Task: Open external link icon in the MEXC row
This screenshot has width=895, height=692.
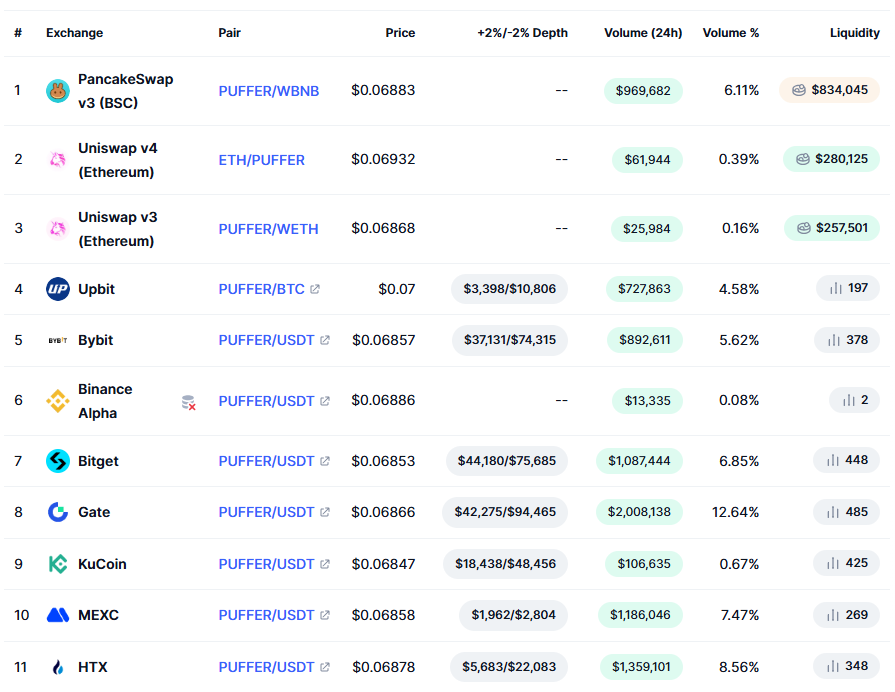Action: (x=325, y=615)
